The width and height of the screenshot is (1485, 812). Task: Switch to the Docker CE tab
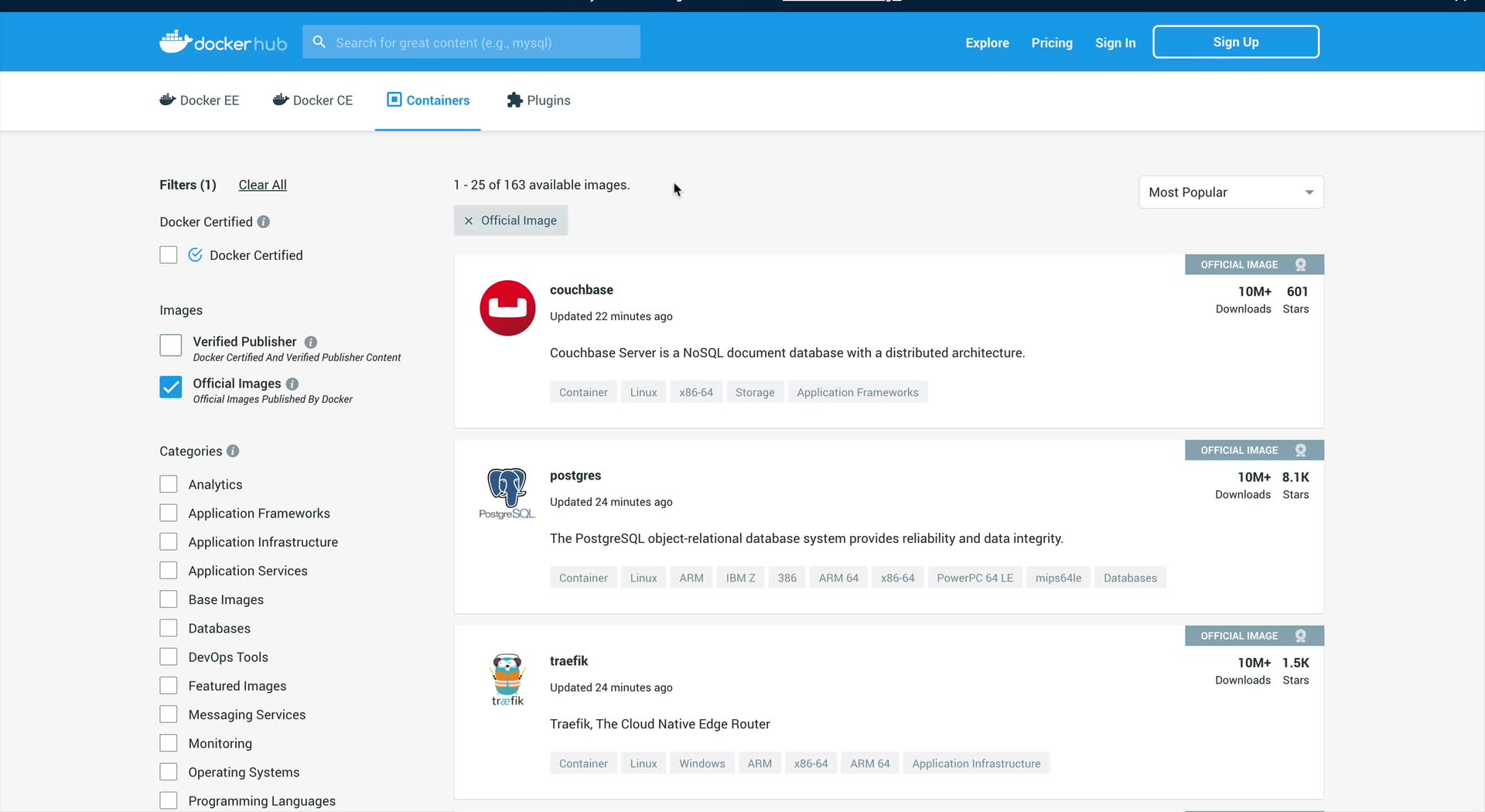[x=312, y=101]
